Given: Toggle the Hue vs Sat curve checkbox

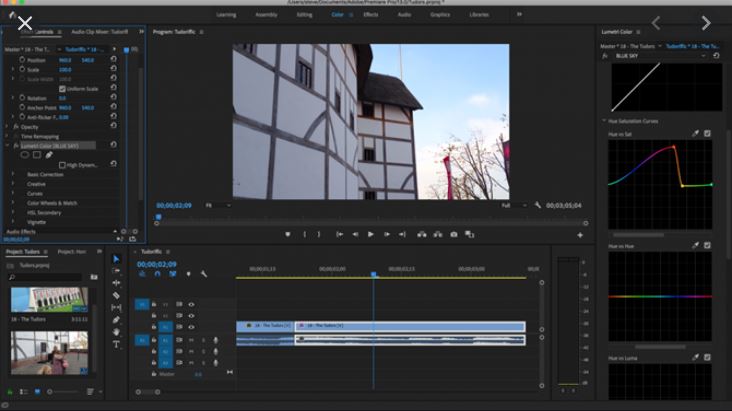Looking at the screenshot, I should [707, 134].
